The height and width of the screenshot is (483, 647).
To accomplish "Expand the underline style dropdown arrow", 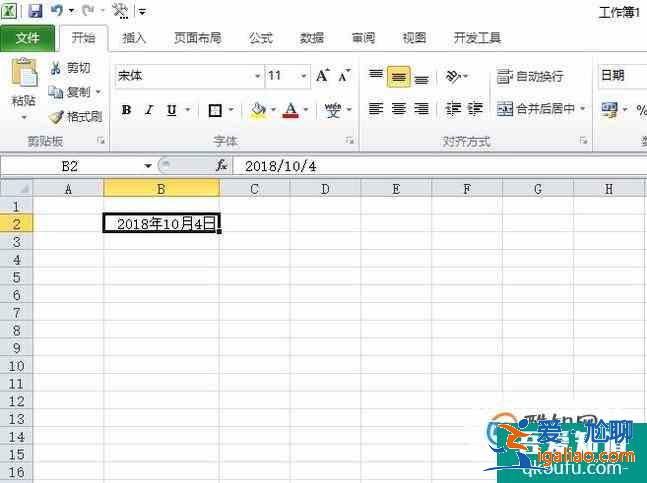I will click(188, 110).
